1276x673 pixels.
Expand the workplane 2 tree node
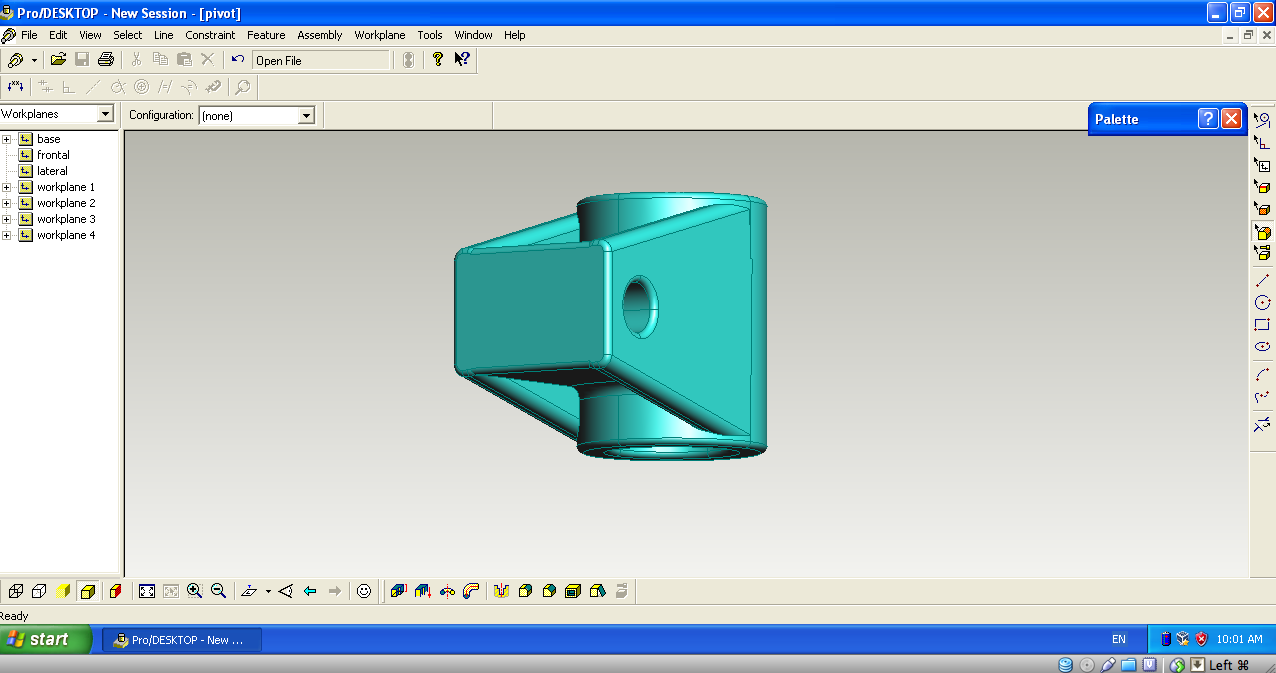tap(7, 203)
